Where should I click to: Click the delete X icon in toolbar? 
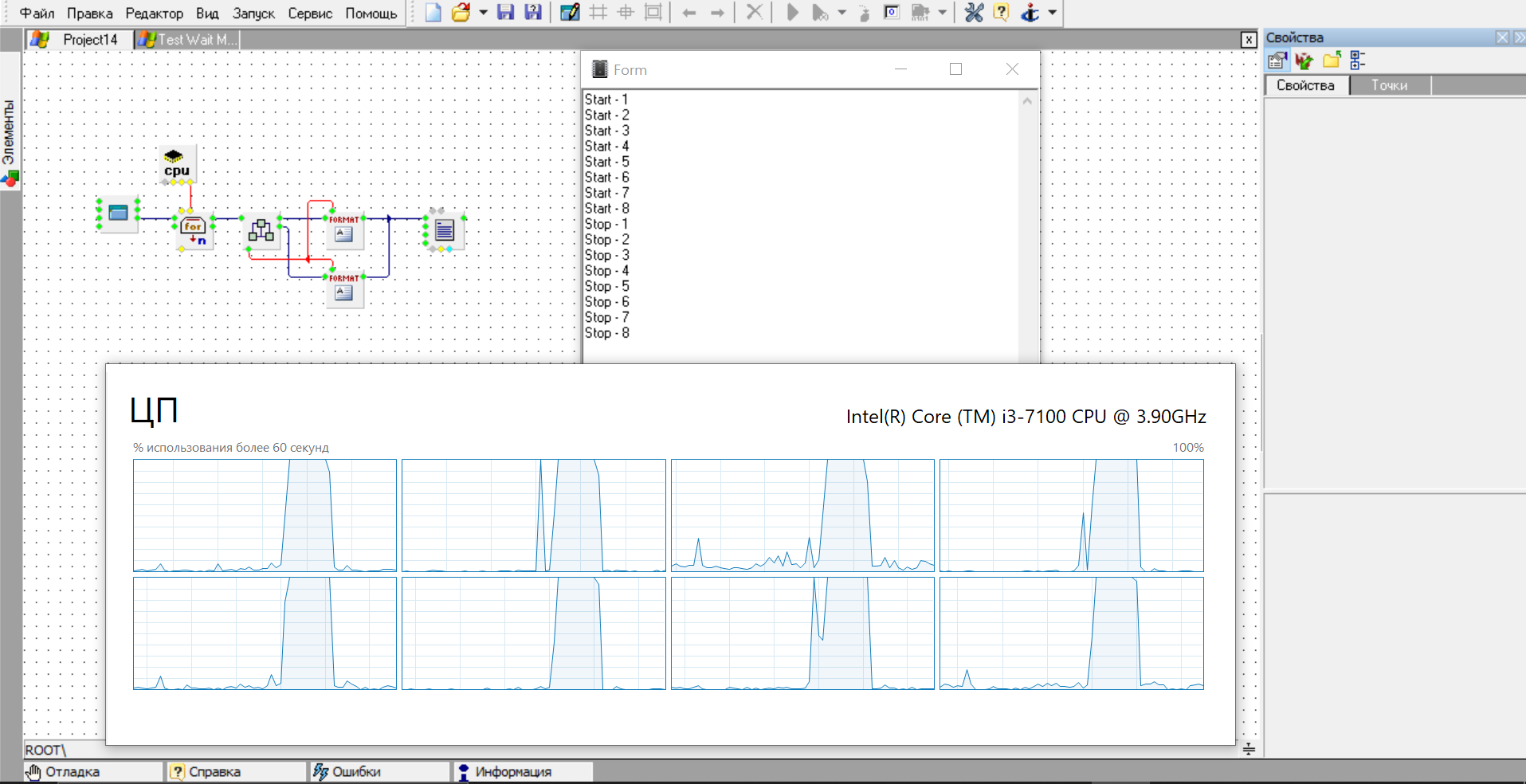[754, 13]
